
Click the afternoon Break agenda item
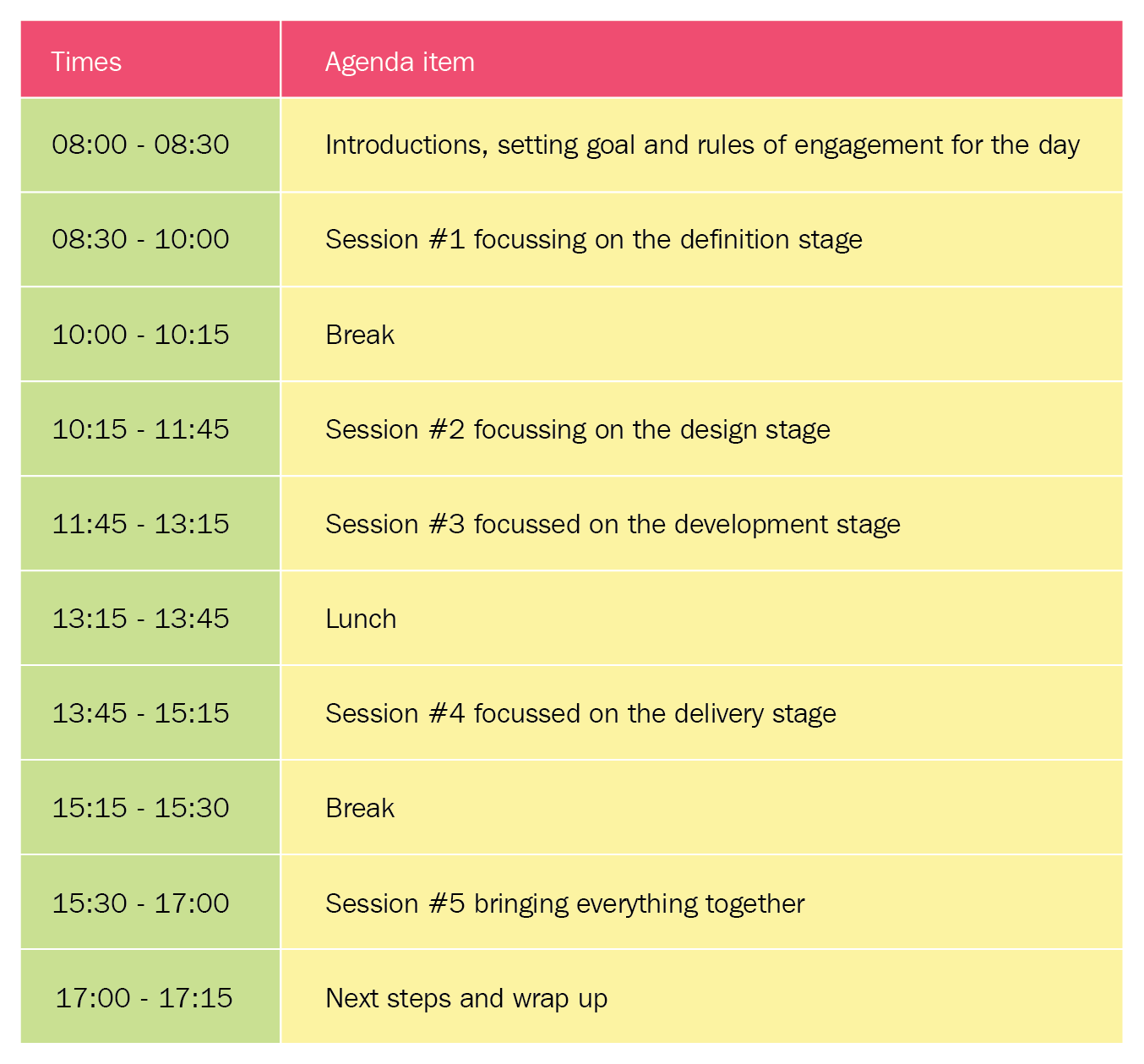(x=360, y=808)
